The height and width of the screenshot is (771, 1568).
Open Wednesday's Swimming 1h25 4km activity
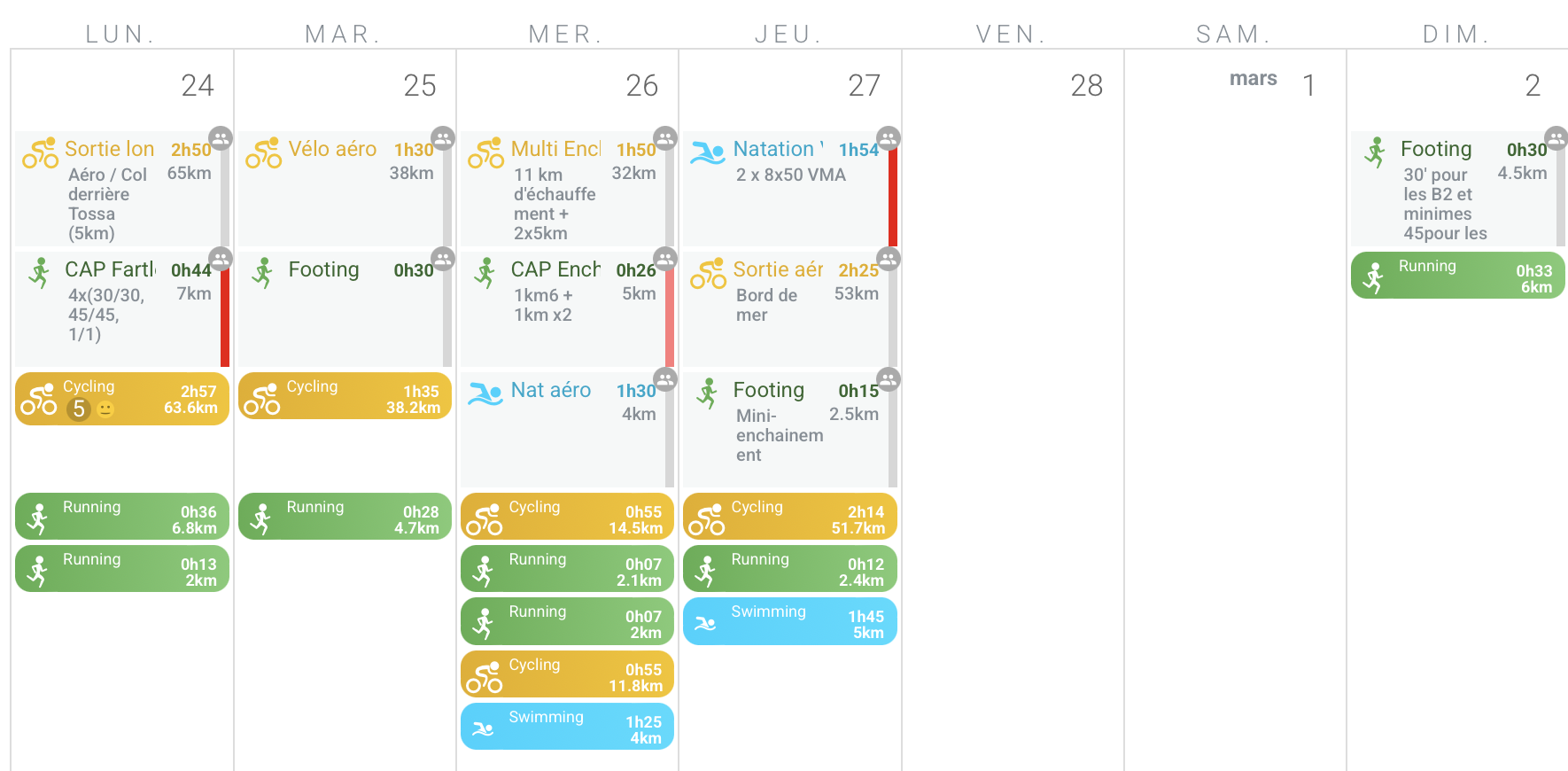(x=567, y=727)
